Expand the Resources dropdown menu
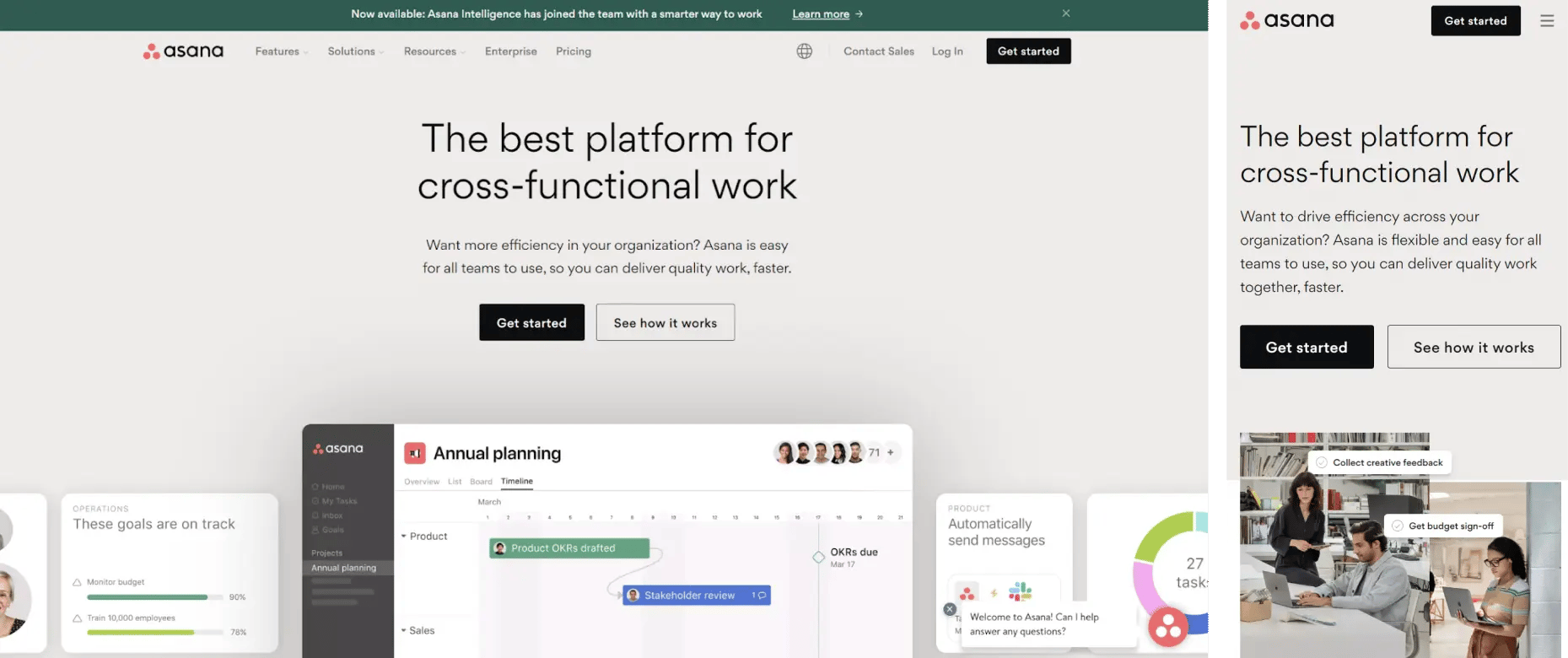 (x=434, y=51)
